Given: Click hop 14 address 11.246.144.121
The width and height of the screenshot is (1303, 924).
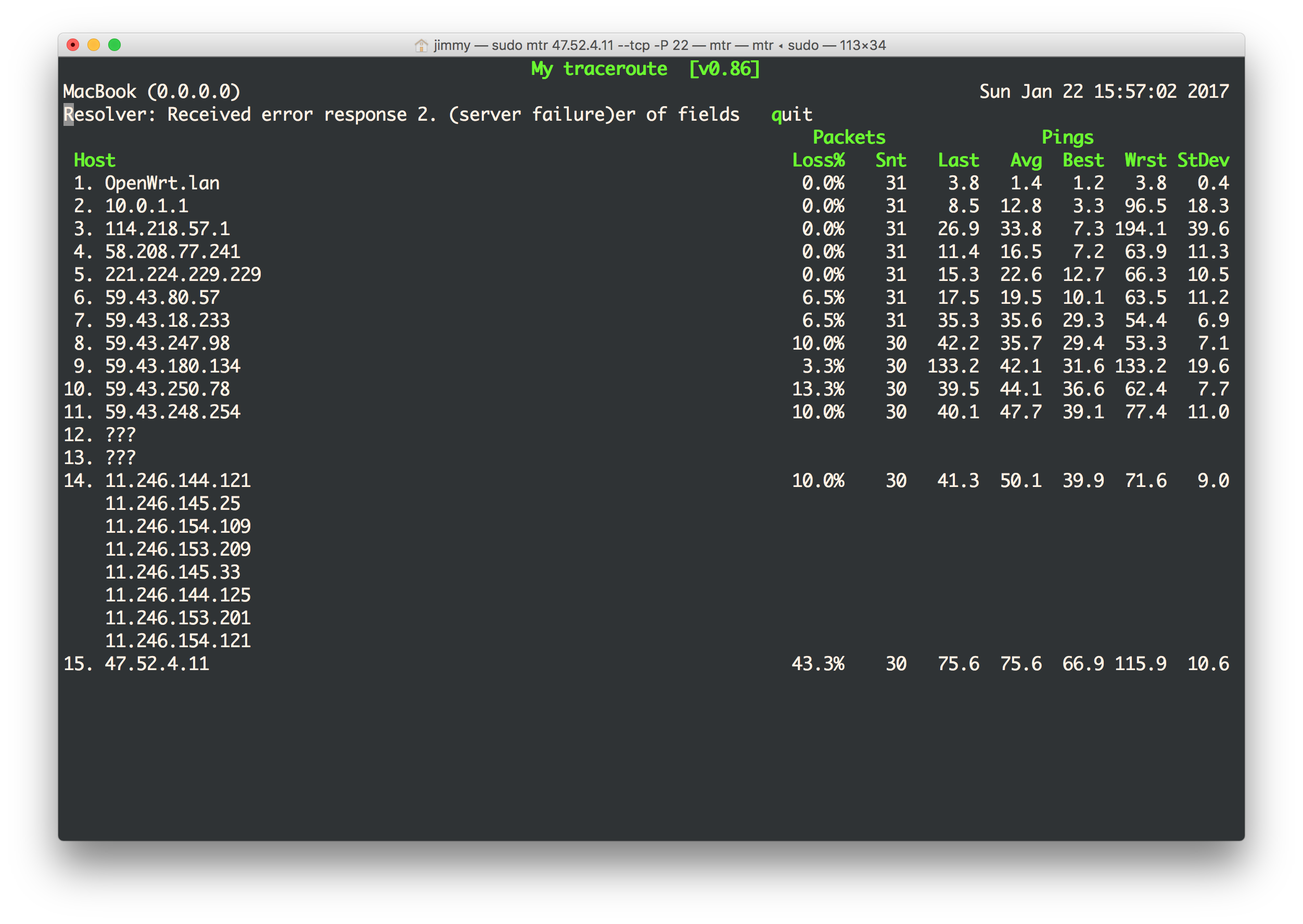Looking at the screenshot, I should [x=177, y=481].
